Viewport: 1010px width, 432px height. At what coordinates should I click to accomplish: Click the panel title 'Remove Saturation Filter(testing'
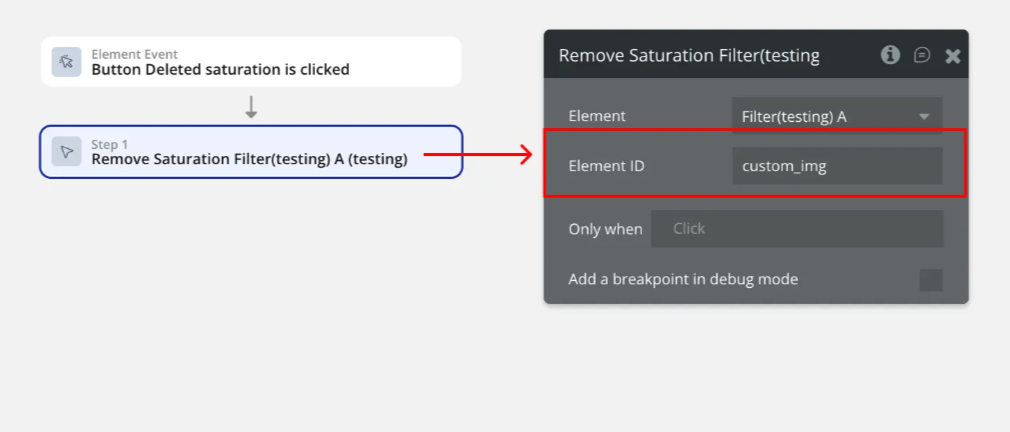click(688, 56)
